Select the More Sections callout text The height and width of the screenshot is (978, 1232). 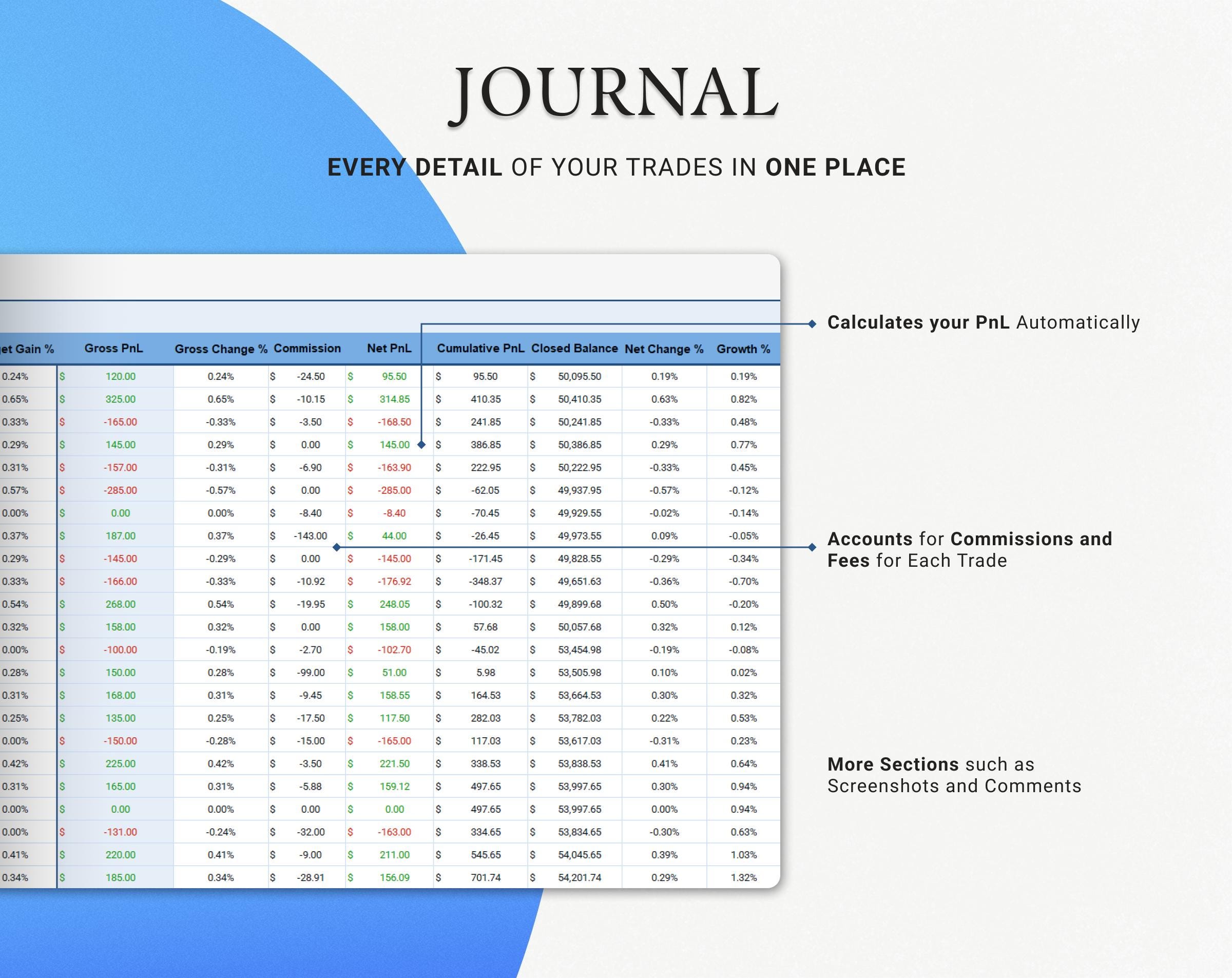(x=954, y=775)
